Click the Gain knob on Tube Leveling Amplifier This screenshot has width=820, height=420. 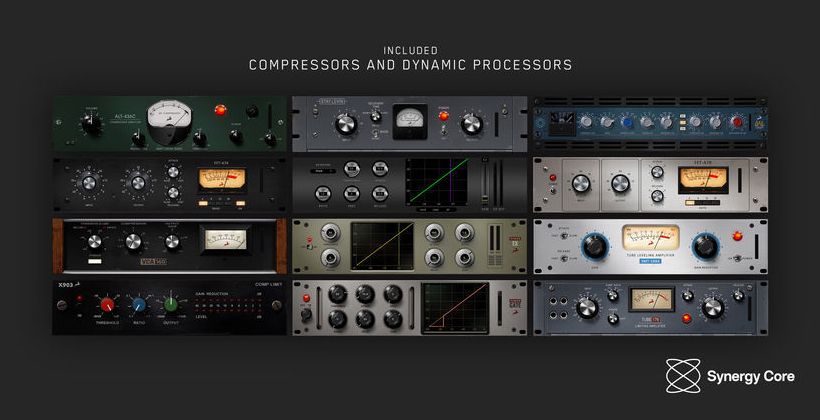[594, 246]
